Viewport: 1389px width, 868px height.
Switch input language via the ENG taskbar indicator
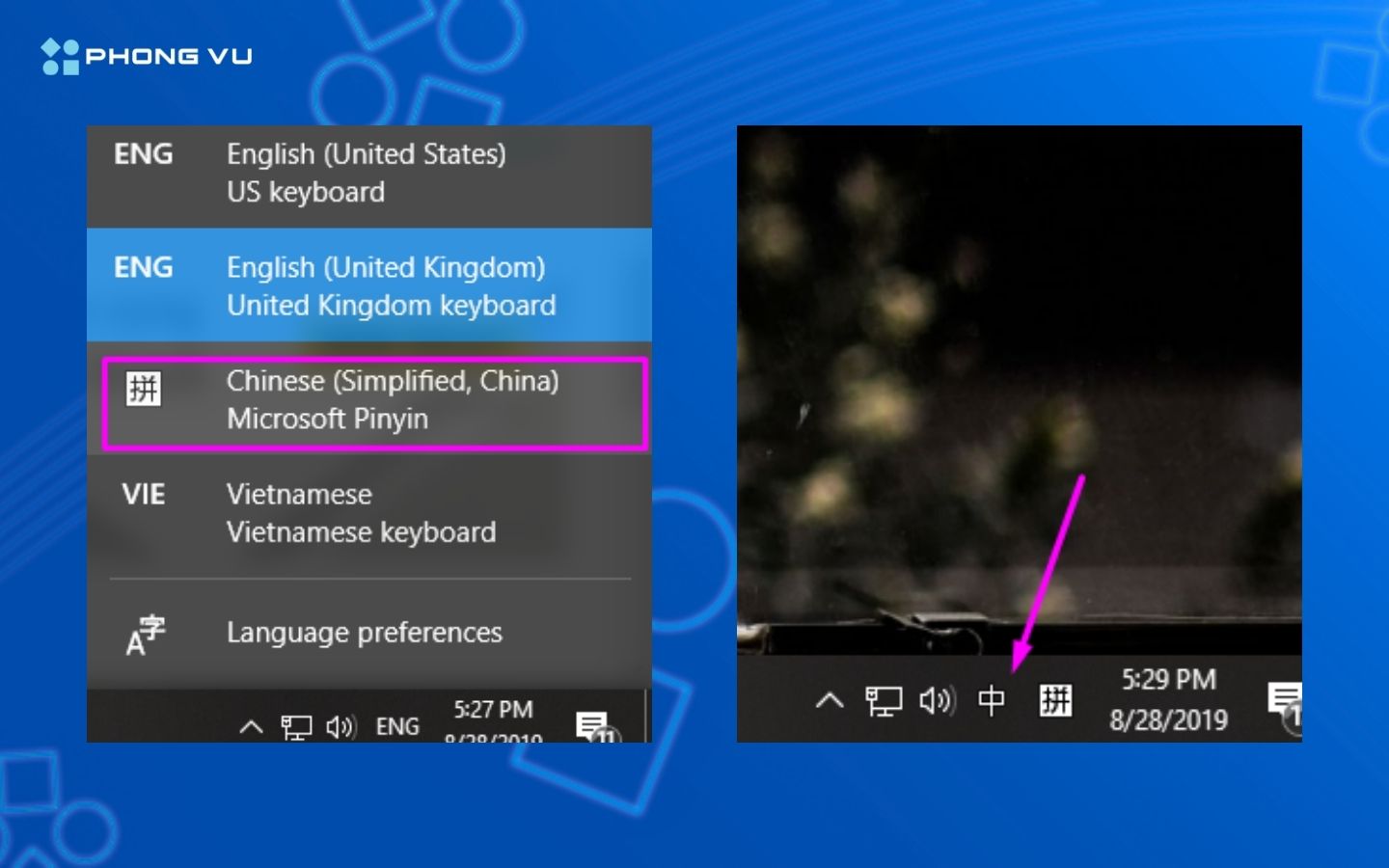coord(397,726)
